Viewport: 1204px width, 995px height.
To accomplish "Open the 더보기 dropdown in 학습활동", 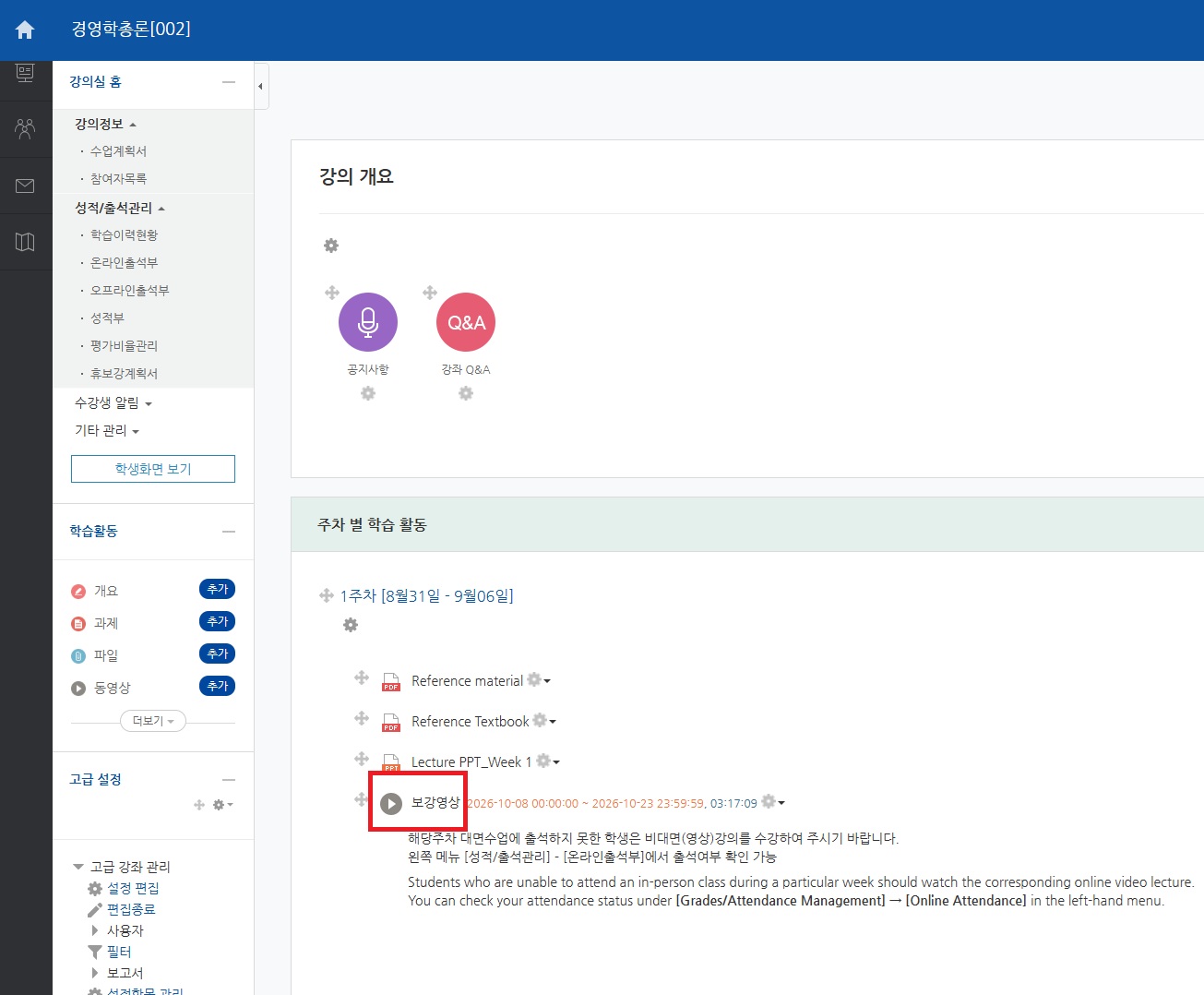I will point(153,721).
